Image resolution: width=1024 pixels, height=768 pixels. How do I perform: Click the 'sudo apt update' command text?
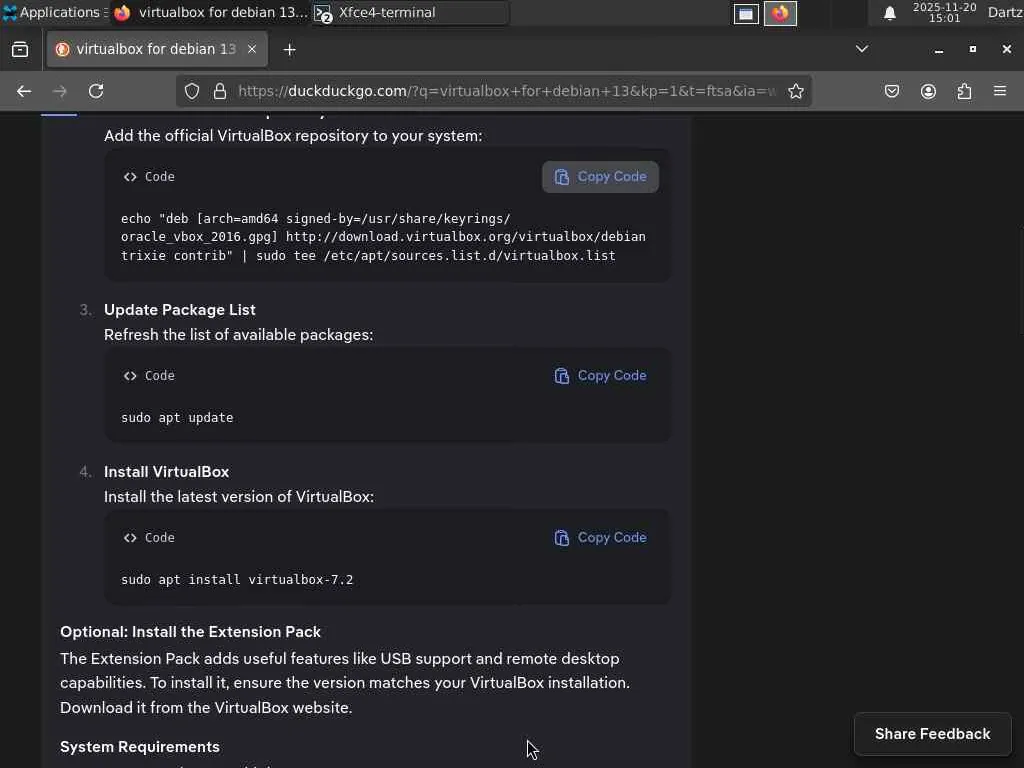(x=177, y=418)
